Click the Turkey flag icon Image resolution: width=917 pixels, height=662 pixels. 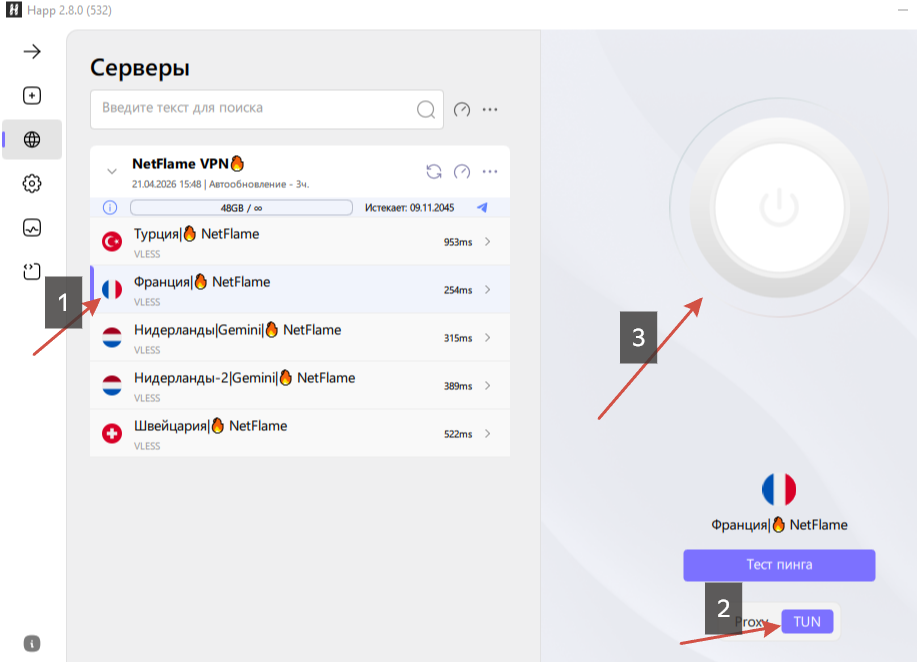coord(112,242)
